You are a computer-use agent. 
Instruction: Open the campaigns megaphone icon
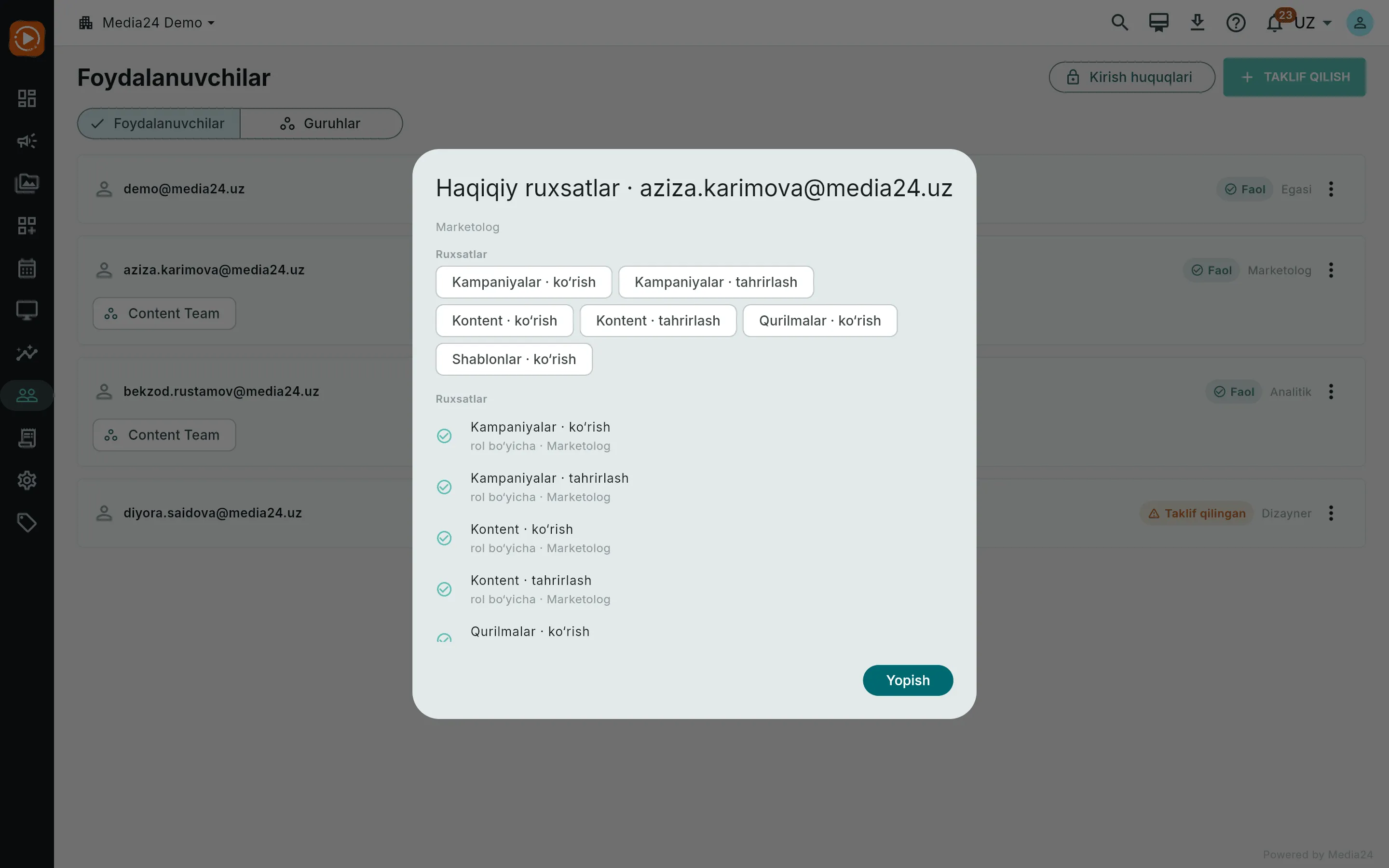27,141
